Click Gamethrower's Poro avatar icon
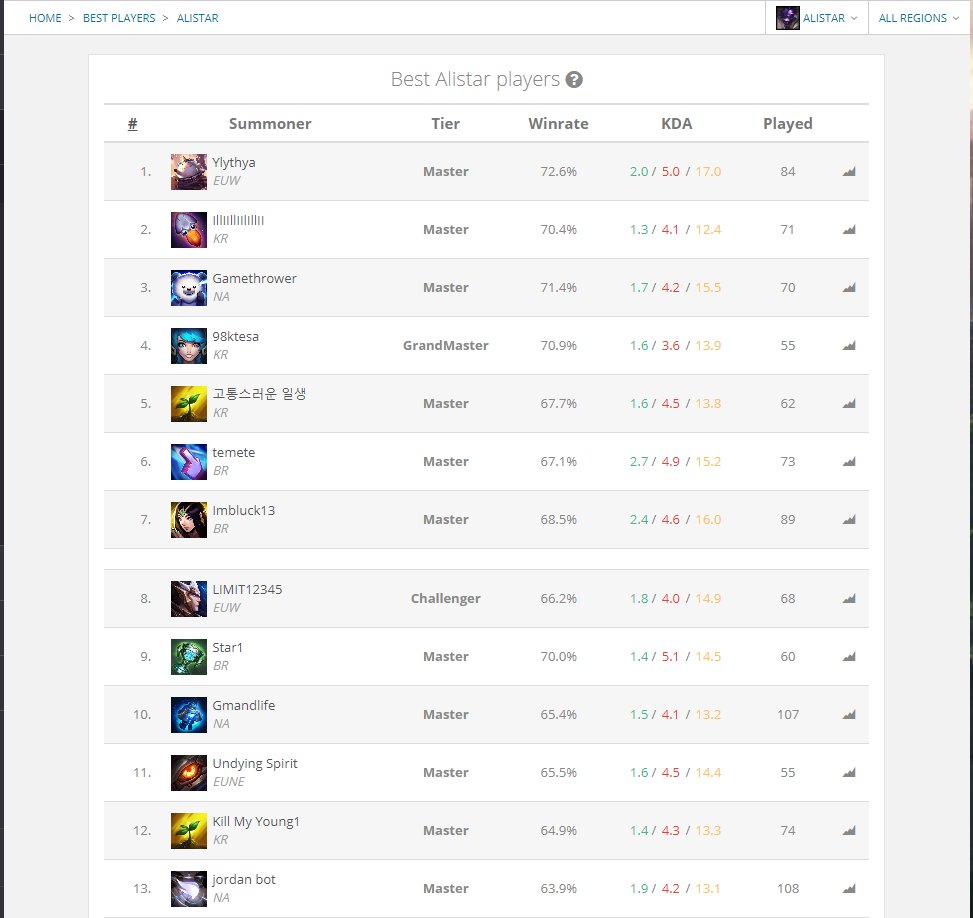Viewport: 973px width, 918px height. point(189,287)
